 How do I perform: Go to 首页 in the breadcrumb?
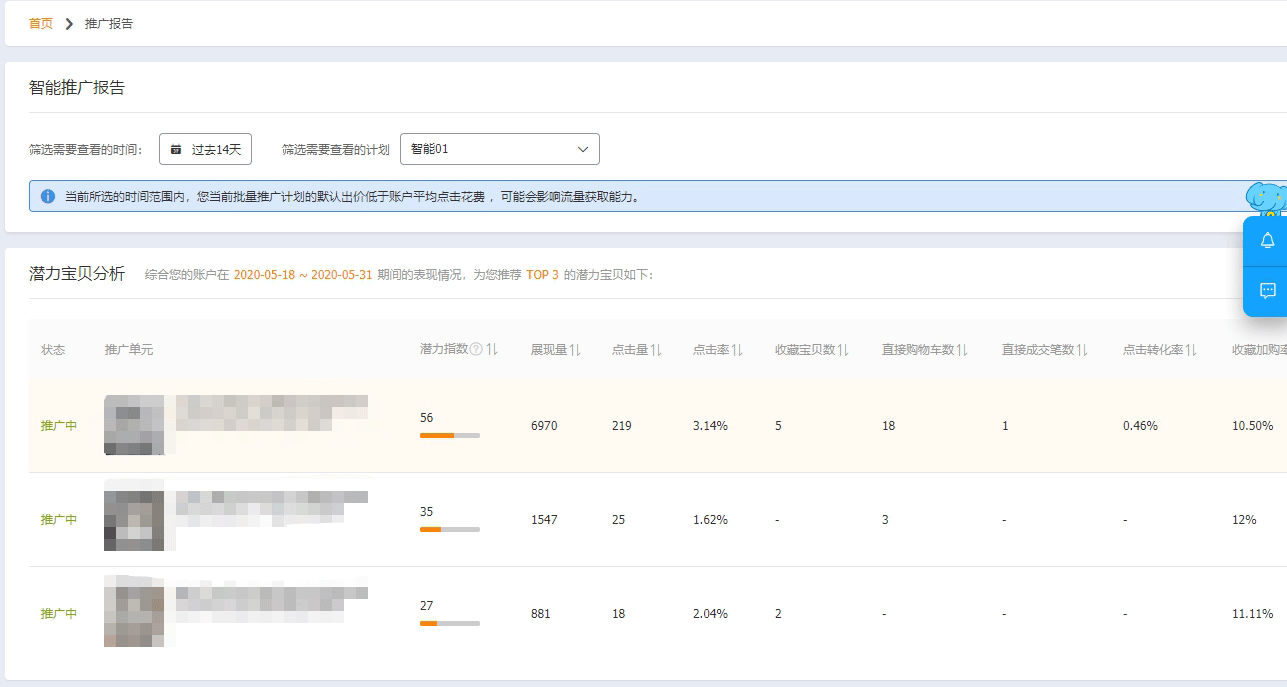tap(41, 23)
